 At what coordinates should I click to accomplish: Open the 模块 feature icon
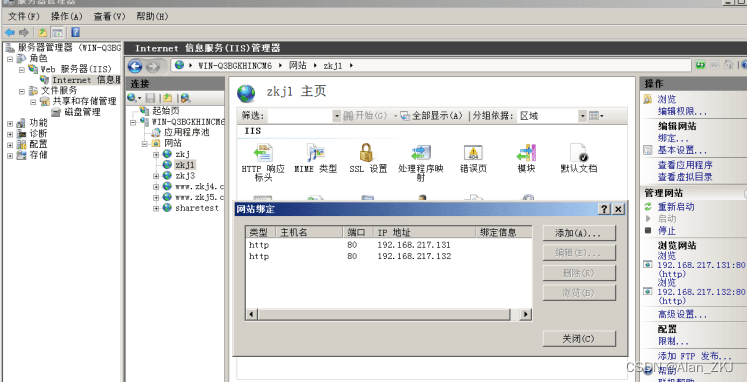[x=526, y=153]
